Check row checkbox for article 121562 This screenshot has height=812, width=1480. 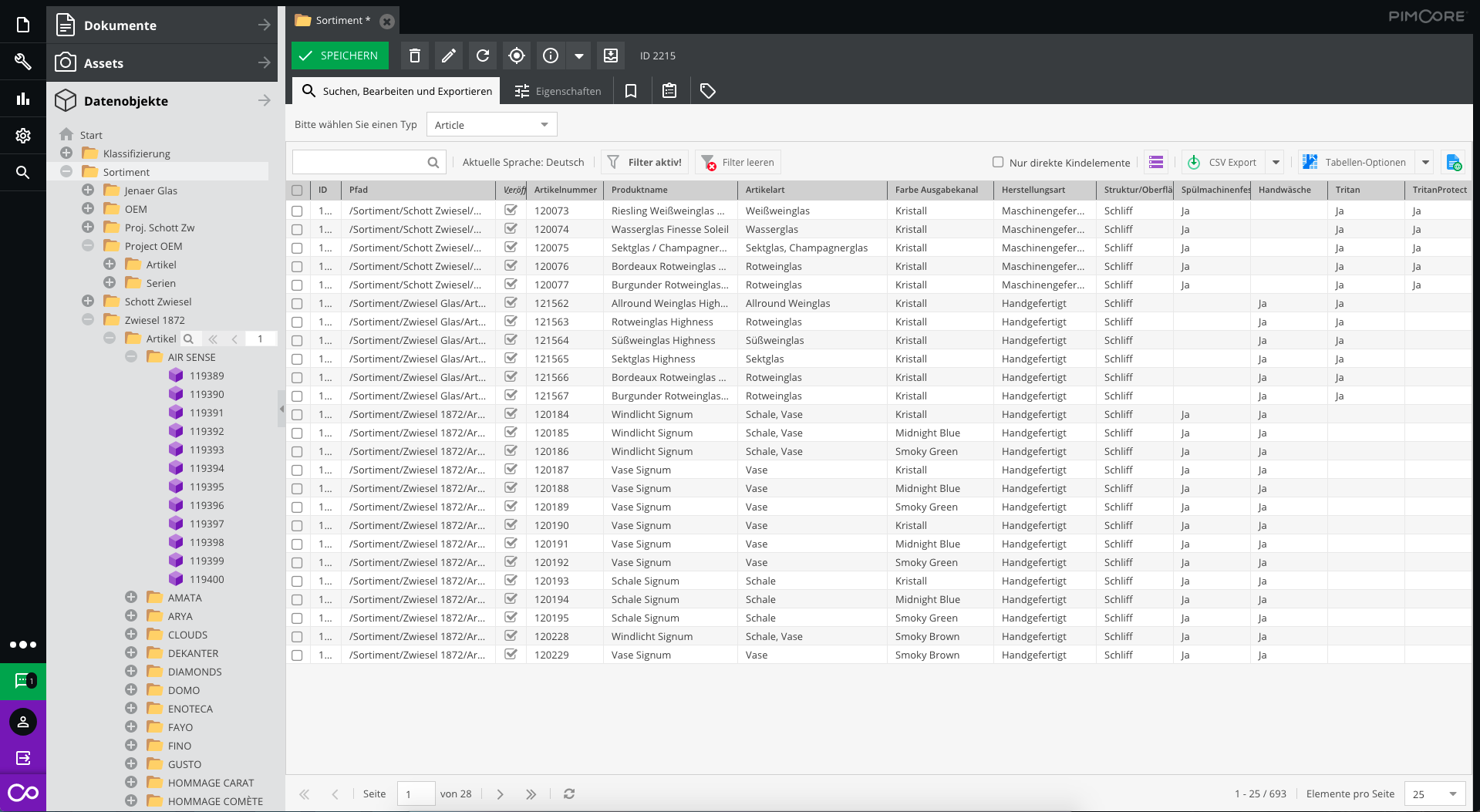pos(297,303)
